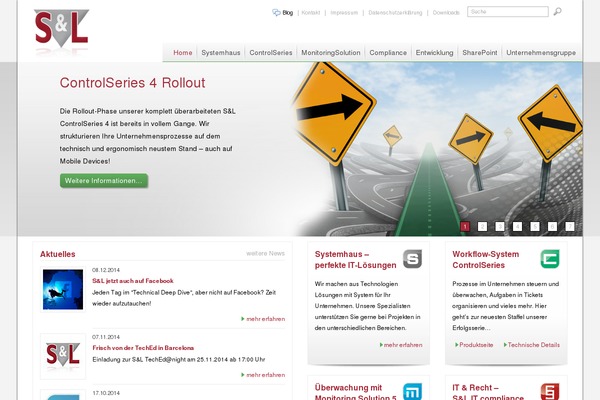Select slider page 7
This screenshot has width=600, height=400.
point(570,227)
